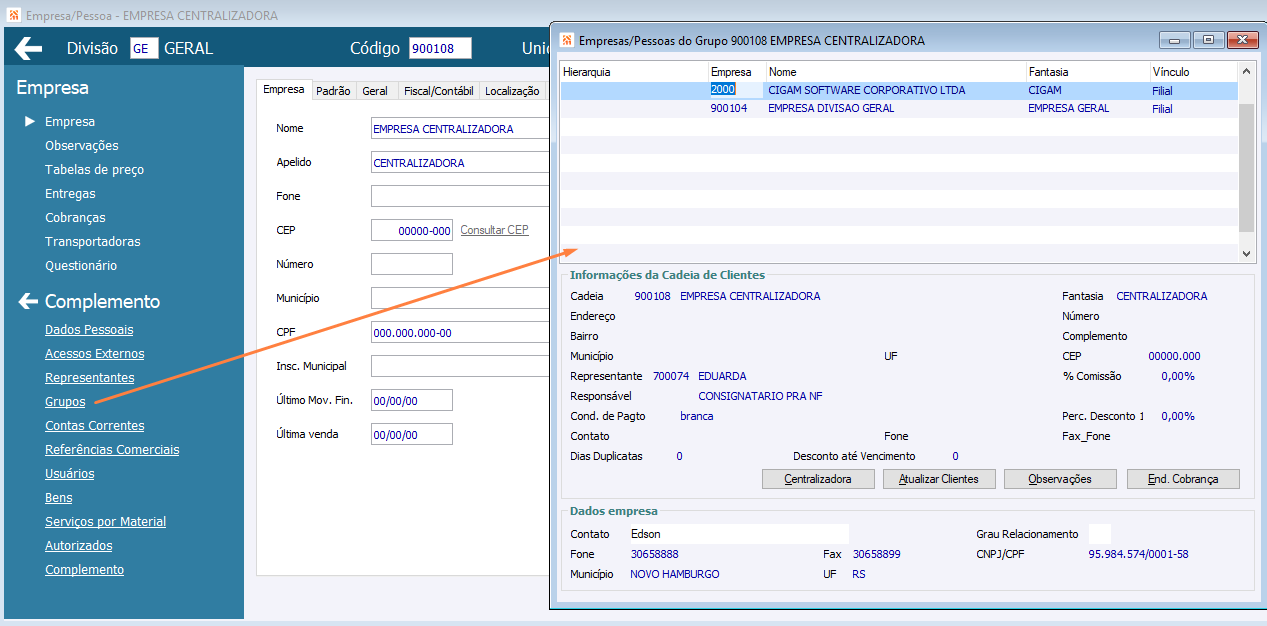Screen dimensions: 1267x626
Task: Open the Contas Correntes link
Action: tap(95, 426)
